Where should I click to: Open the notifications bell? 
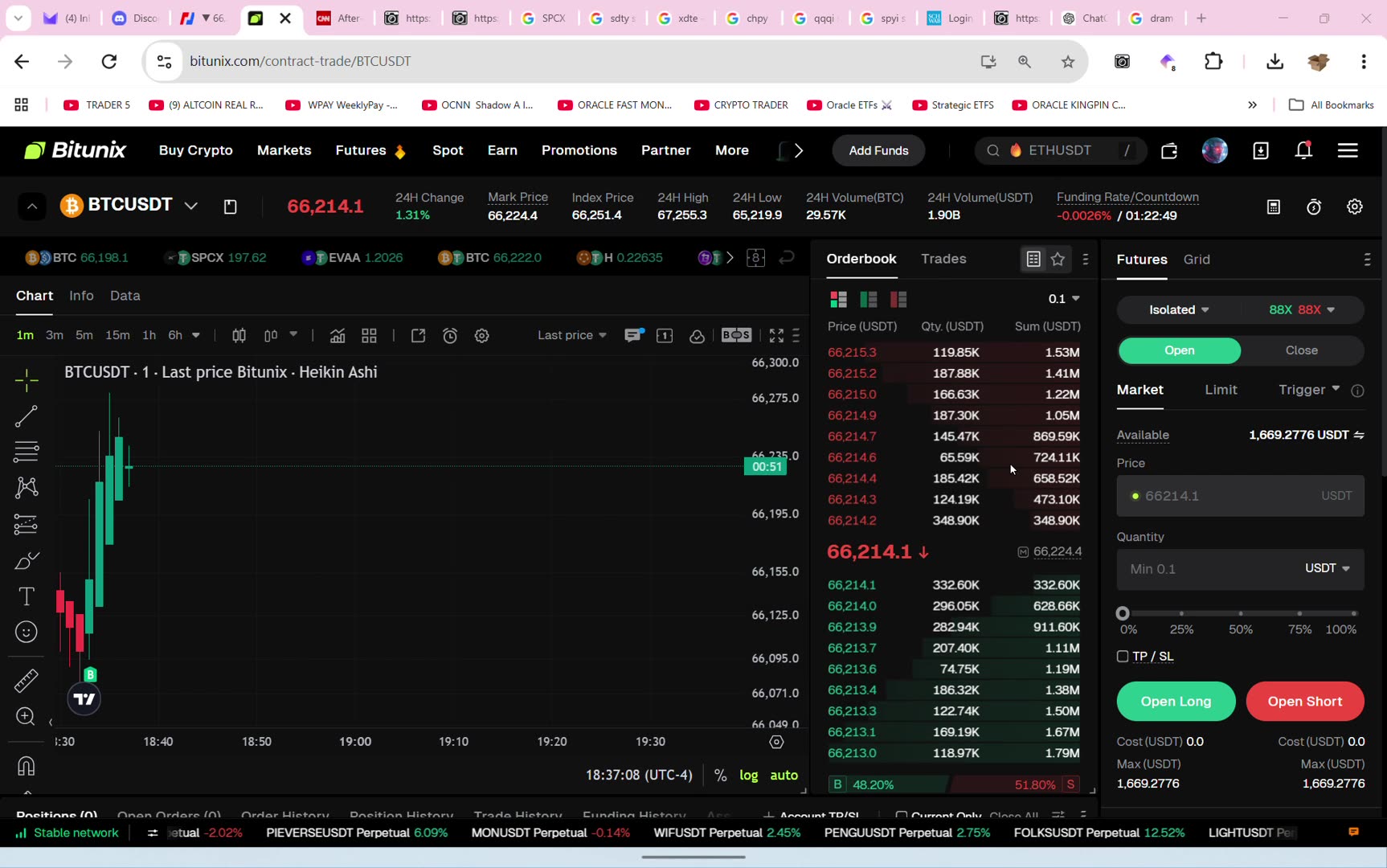1304,150
